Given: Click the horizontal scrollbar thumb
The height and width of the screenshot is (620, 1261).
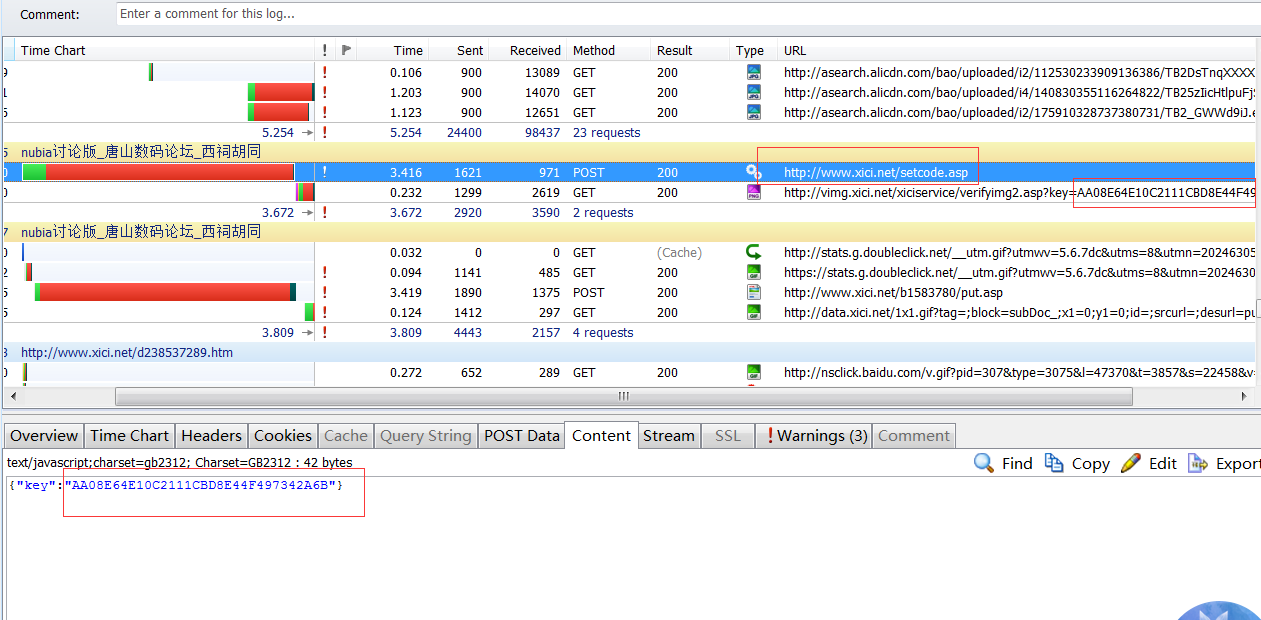Looking at the screenshot, I should (623, 396).
